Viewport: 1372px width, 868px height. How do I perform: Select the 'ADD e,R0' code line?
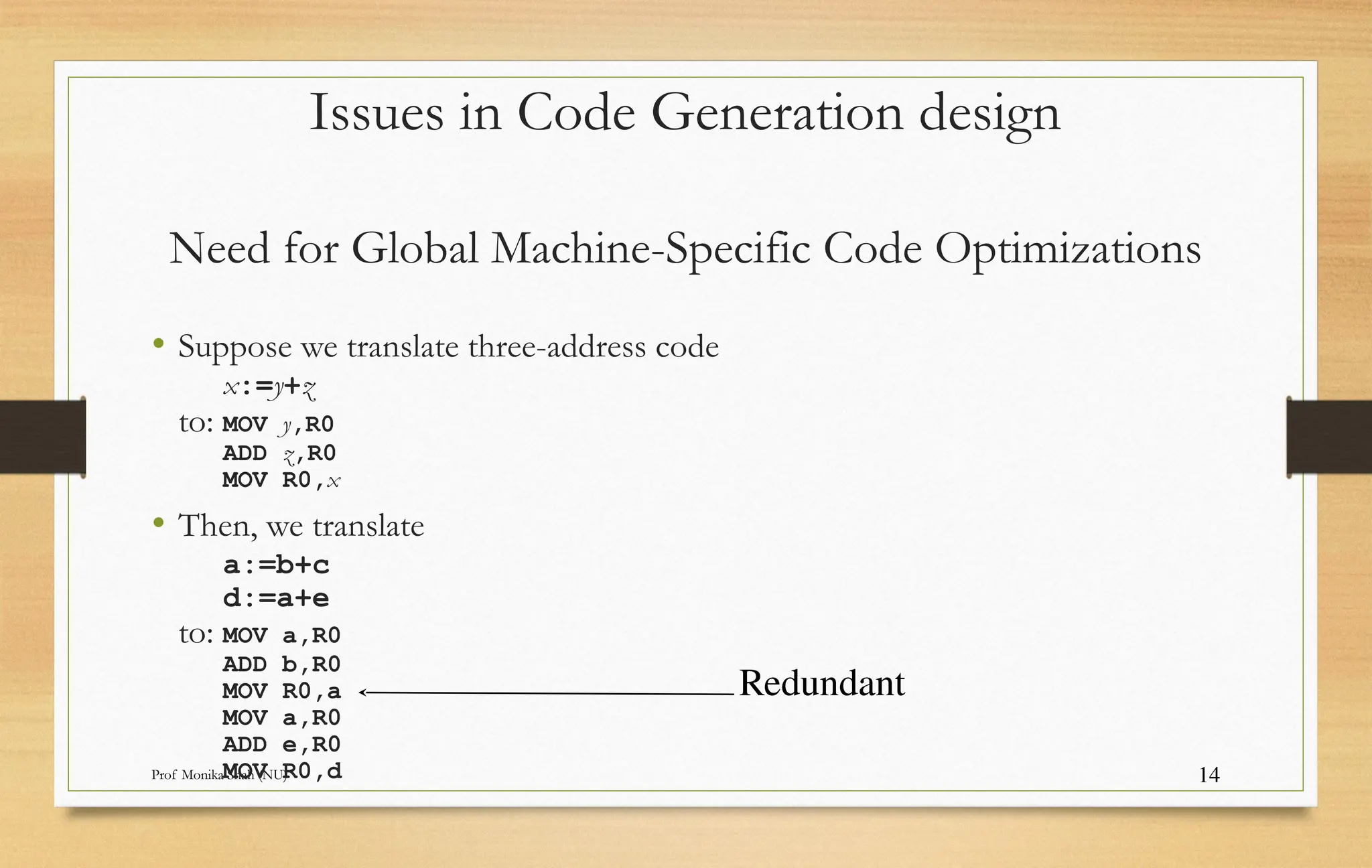(x=281, y=744)
